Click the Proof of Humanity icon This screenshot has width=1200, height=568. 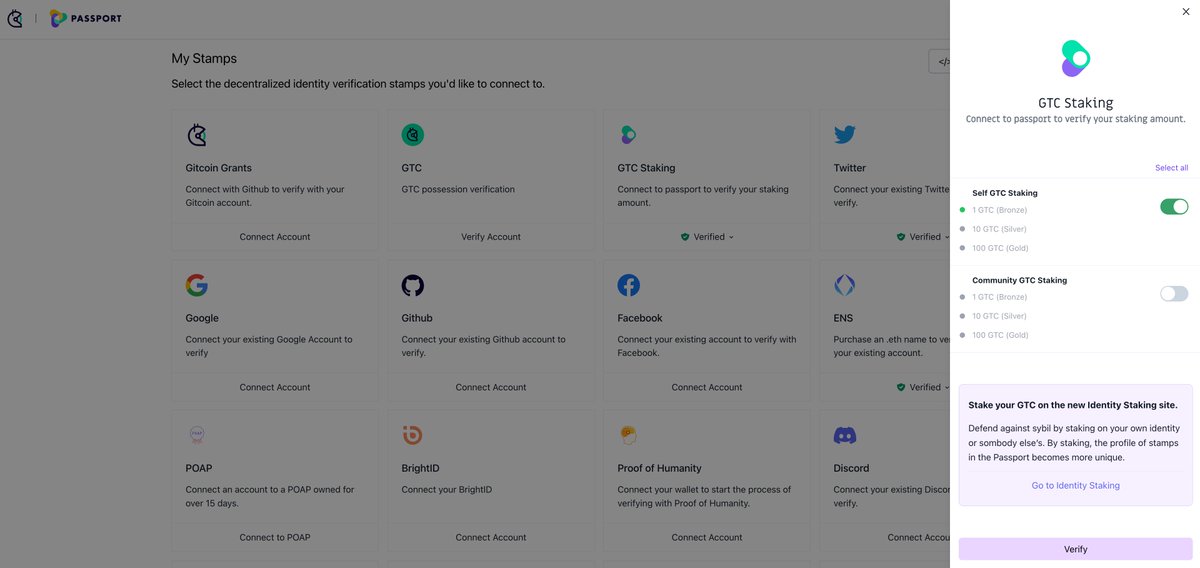coord(628,434)
